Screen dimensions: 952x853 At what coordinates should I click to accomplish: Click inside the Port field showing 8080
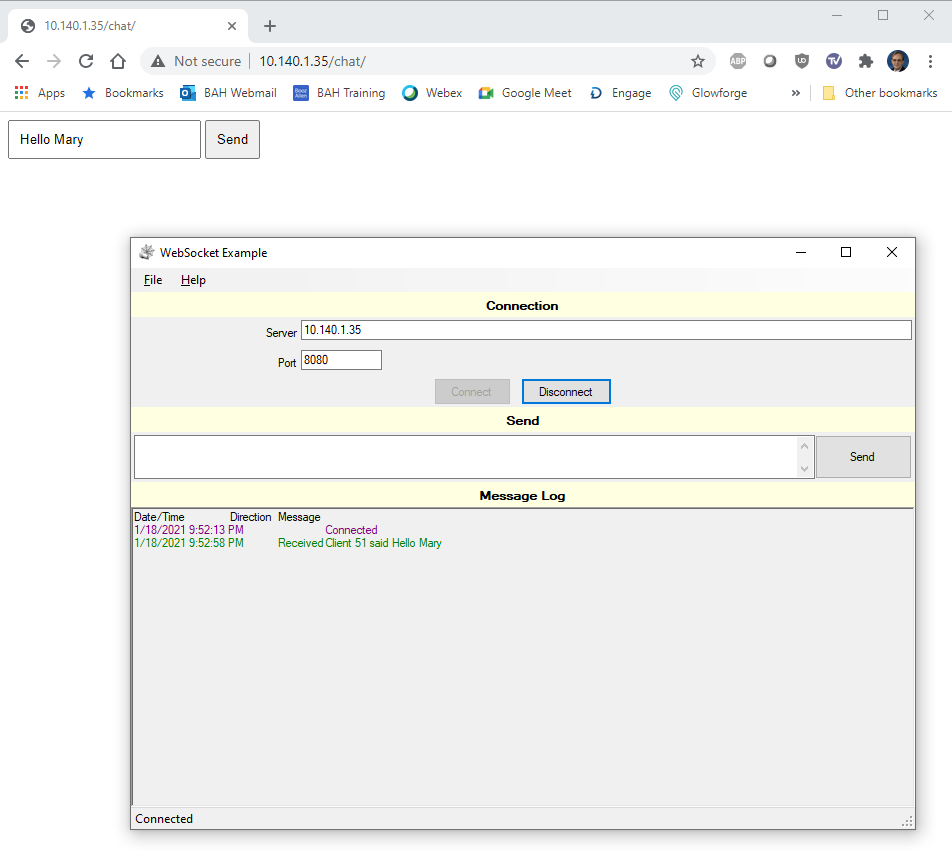click(x=340, y=359)
